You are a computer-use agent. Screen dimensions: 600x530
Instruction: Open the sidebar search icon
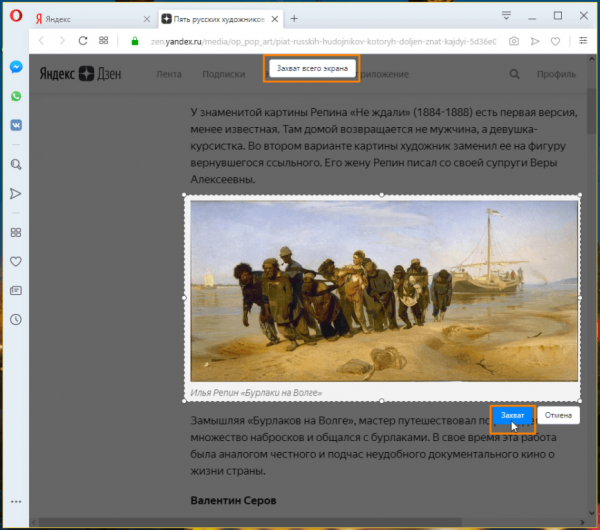[x=16, y=165]
